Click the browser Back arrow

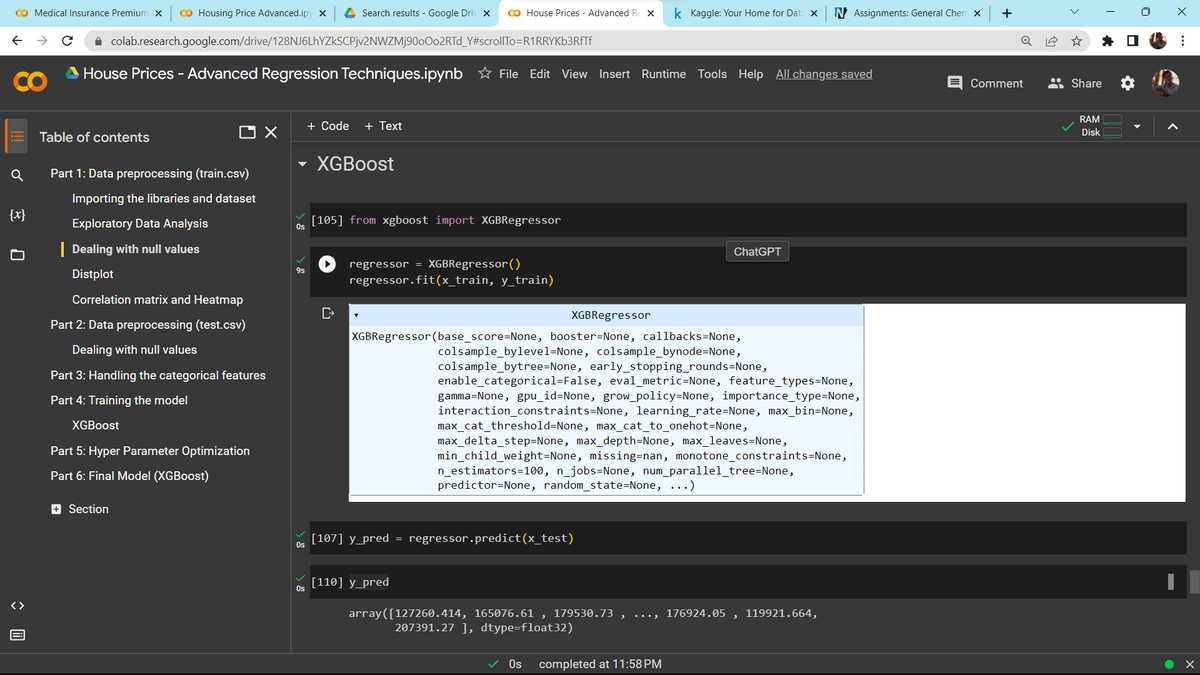(17, 41)
